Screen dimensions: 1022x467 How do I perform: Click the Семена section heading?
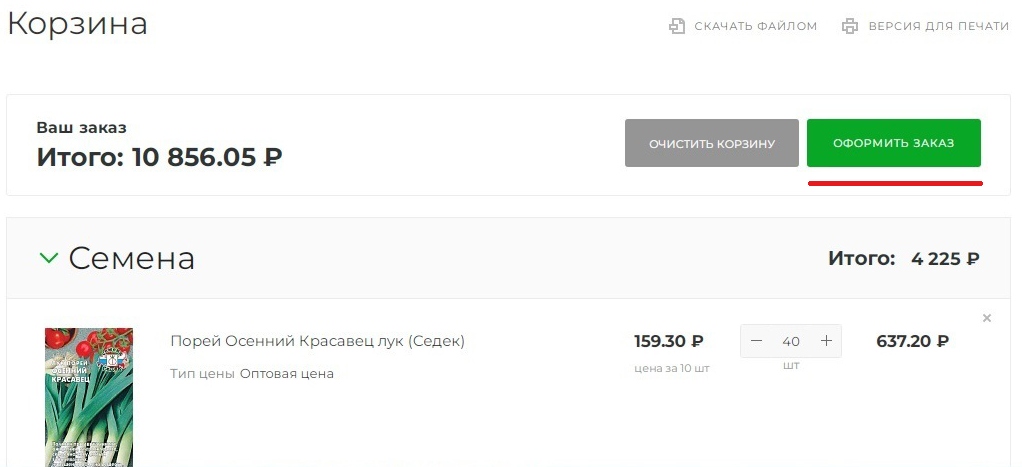(131, 258)
